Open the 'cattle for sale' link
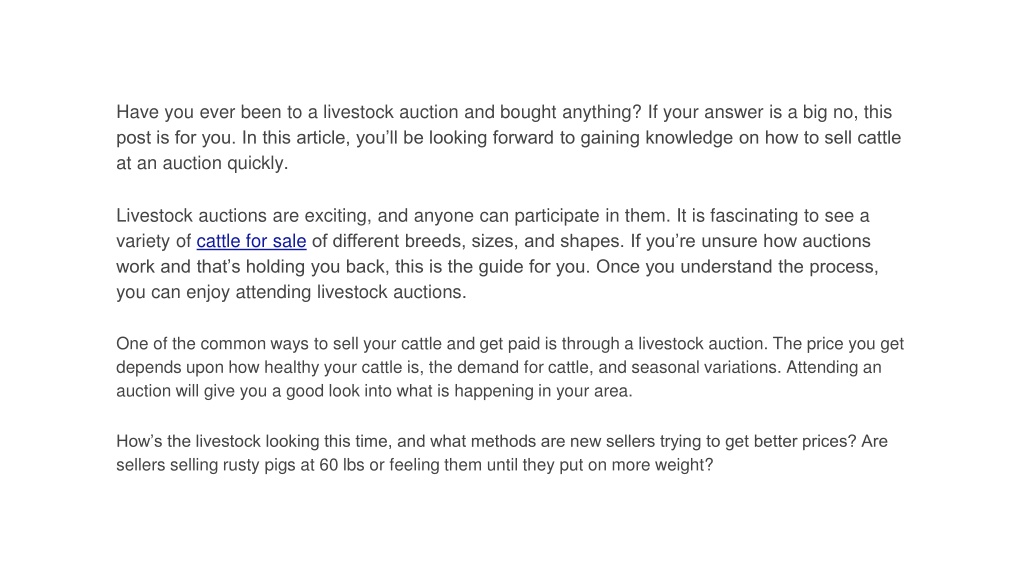 [x=251, y=241]
